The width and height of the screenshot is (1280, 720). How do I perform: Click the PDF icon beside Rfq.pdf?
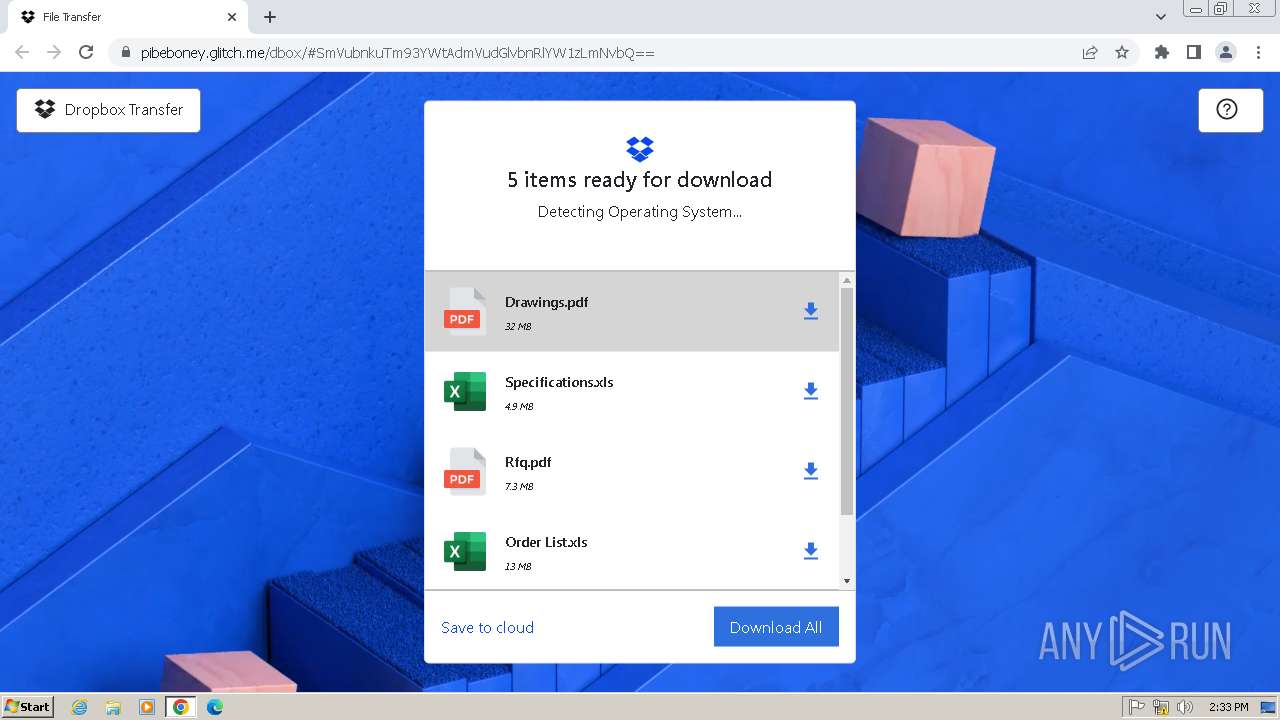464,471
